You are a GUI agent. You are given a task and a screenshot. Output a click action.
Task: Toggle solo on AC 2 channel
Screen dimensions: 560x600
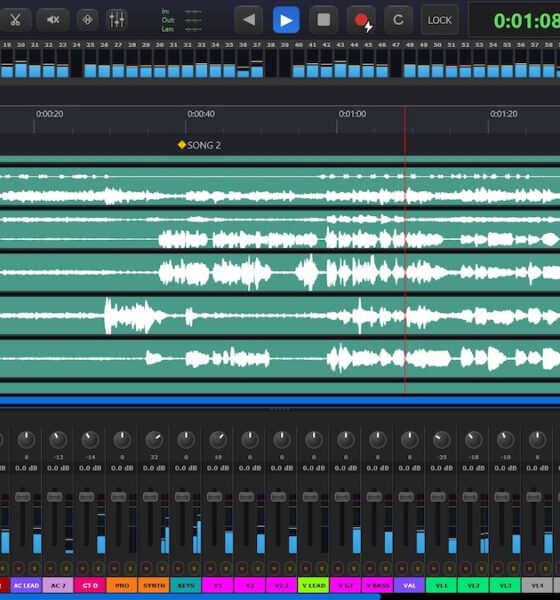pyautogui.click(x=66, y=568)
